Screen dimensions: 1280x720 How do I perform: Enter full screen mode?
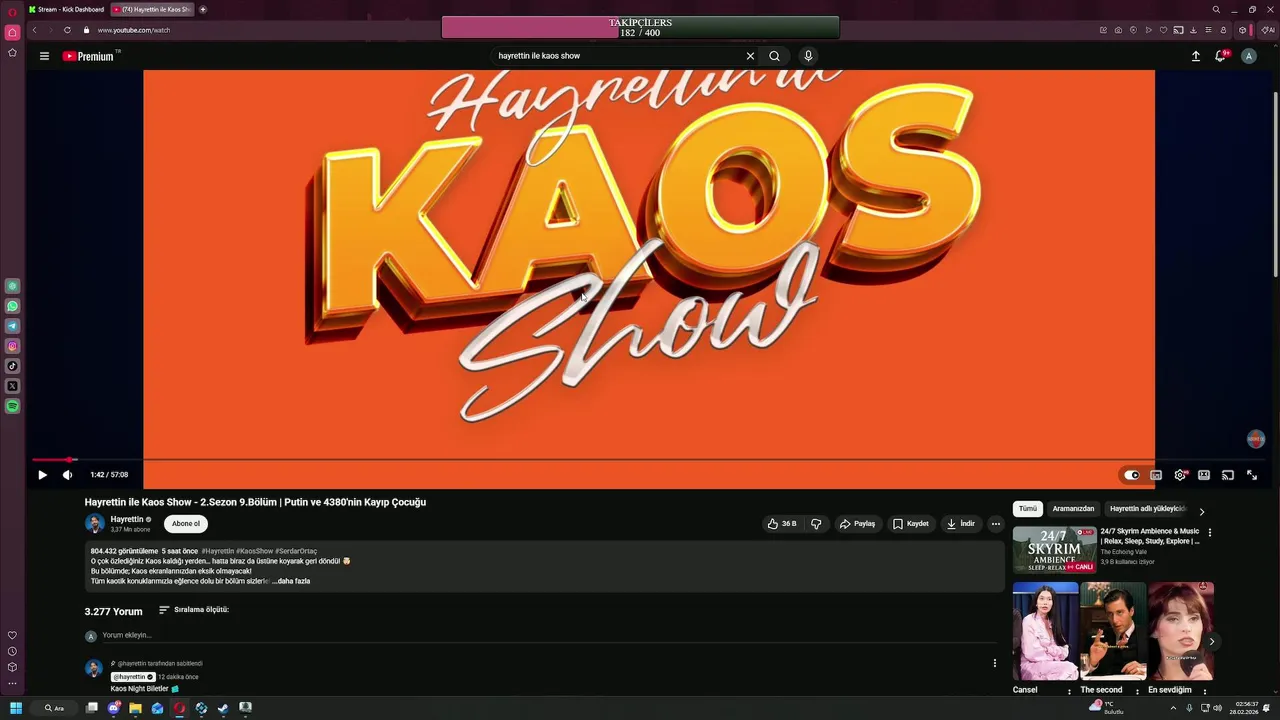[1252, 475]
